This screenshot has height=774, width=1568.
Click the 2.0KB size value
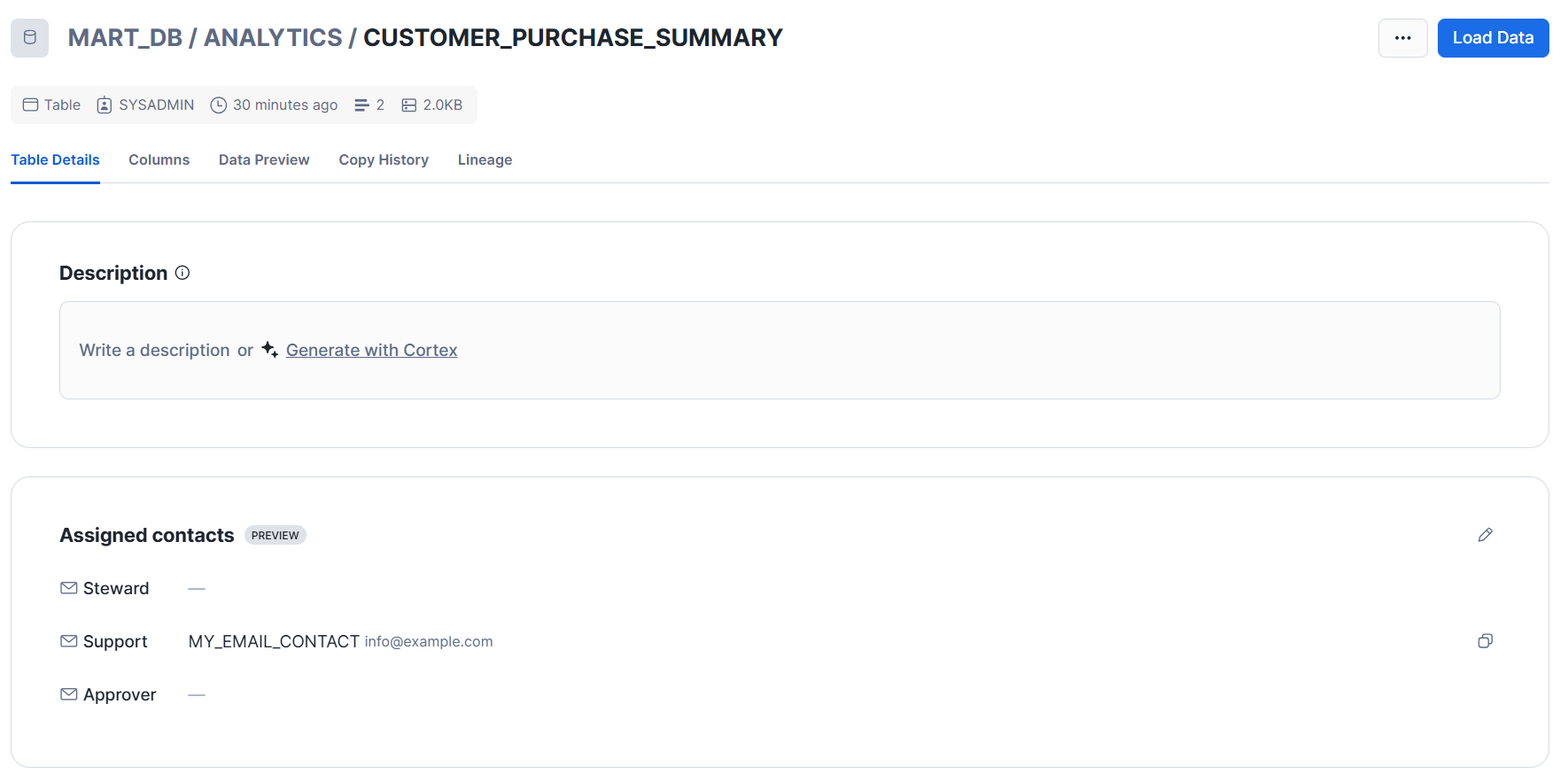(x=443, y=104)
